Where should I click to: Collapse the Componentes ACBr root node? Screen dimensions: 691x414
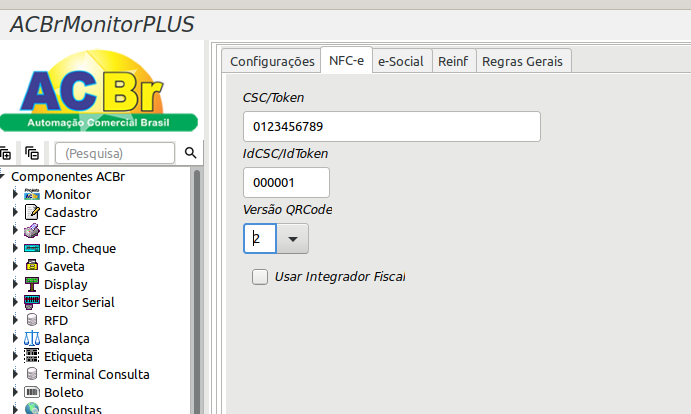[2, 176]
